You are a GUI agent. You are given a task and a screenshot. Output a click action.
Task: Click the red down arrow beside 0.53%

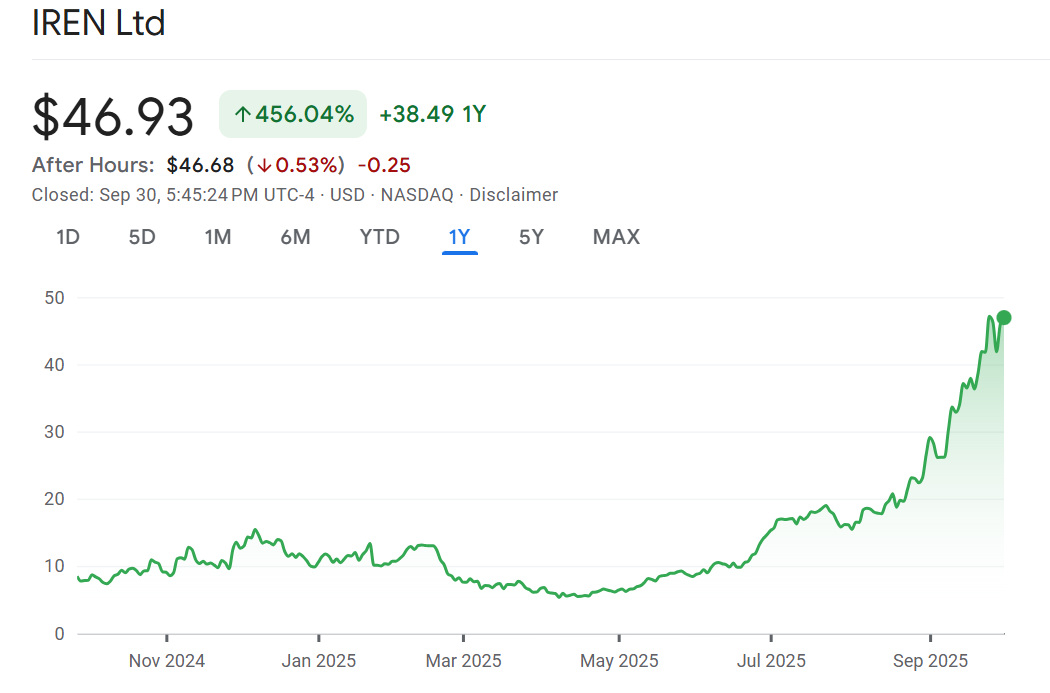(264, 165)
